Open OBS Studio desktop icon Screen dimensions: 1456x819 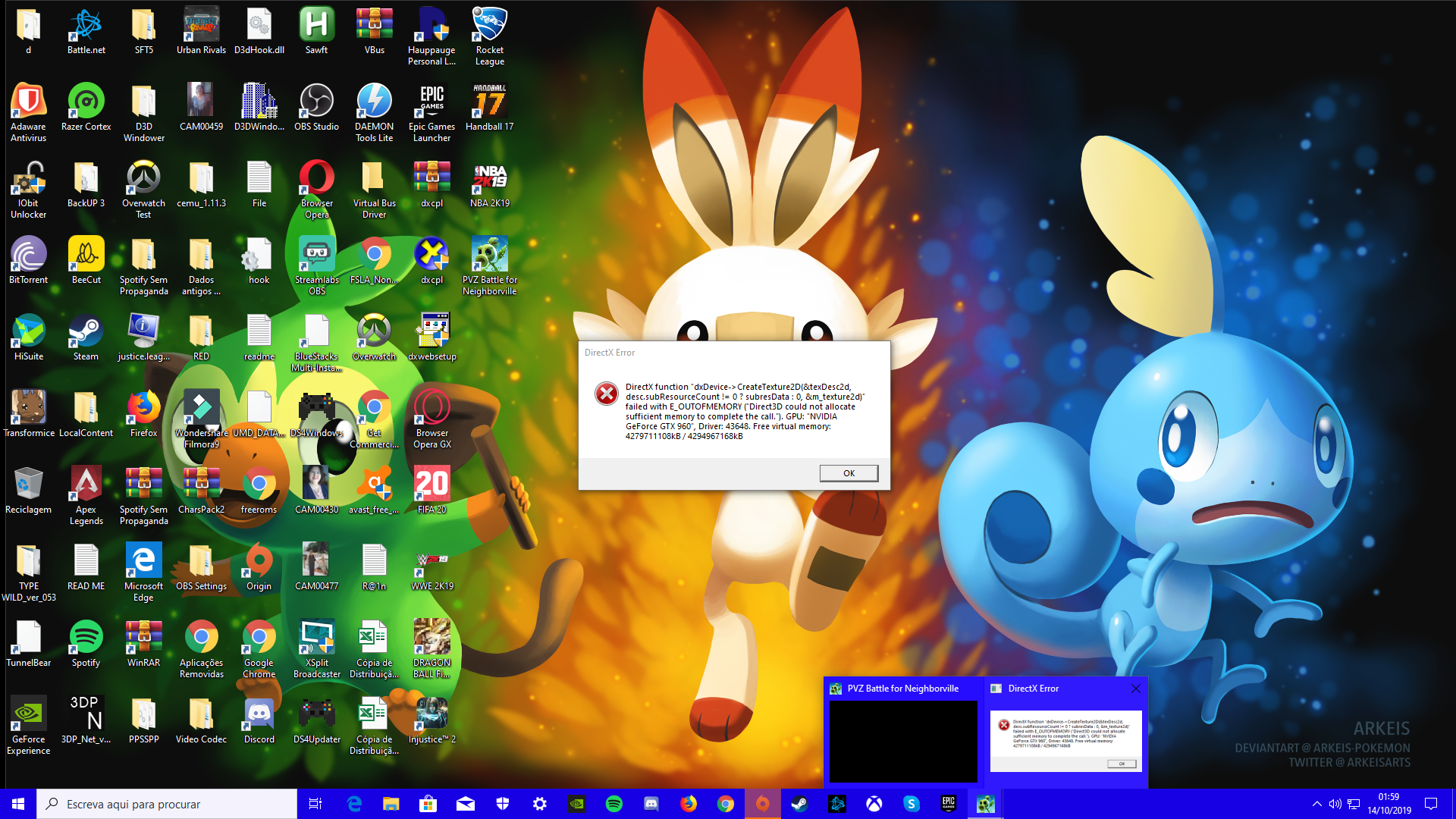(316, 102)
